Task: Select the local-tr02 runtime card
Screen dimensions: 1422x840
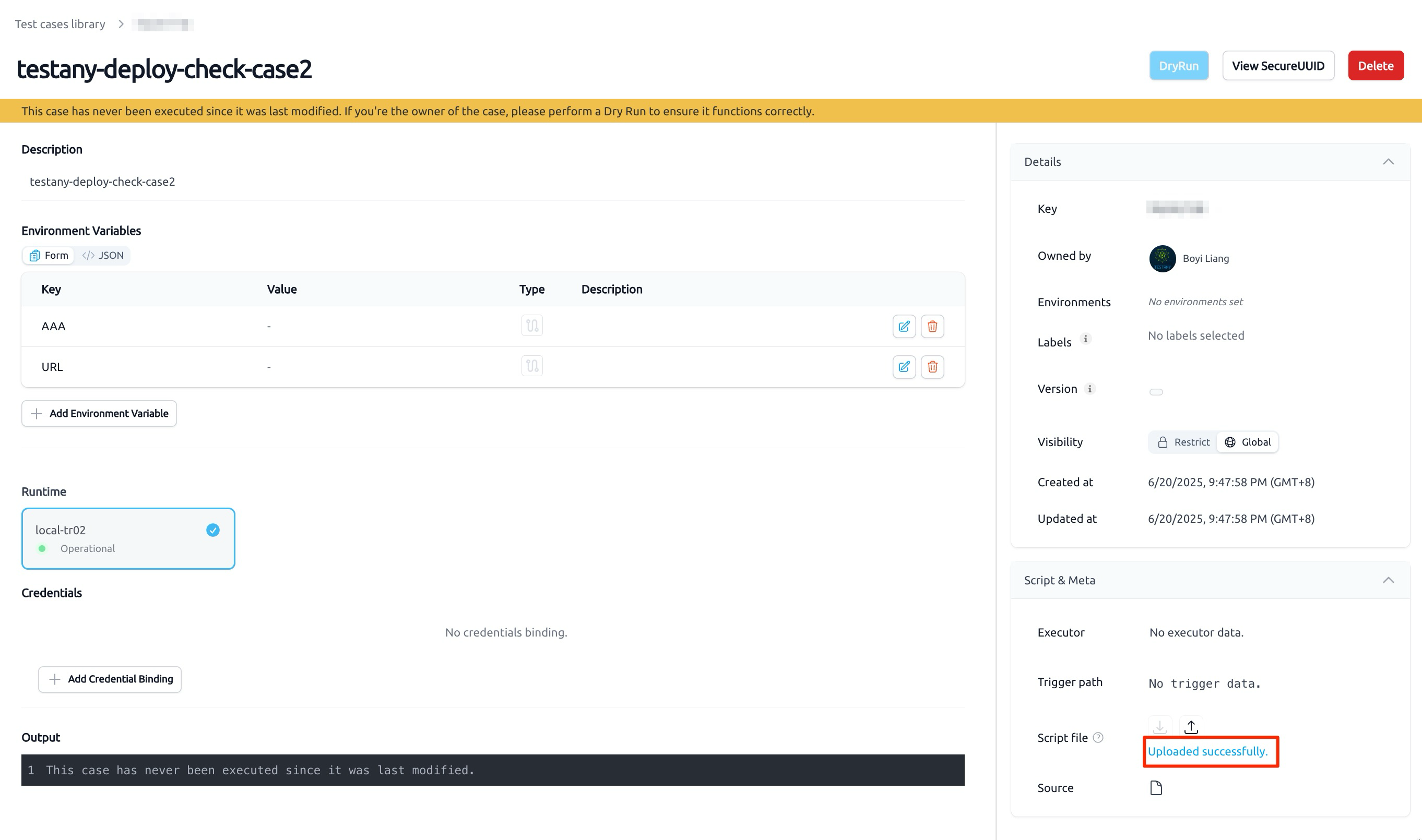Action: click(128, 538)
